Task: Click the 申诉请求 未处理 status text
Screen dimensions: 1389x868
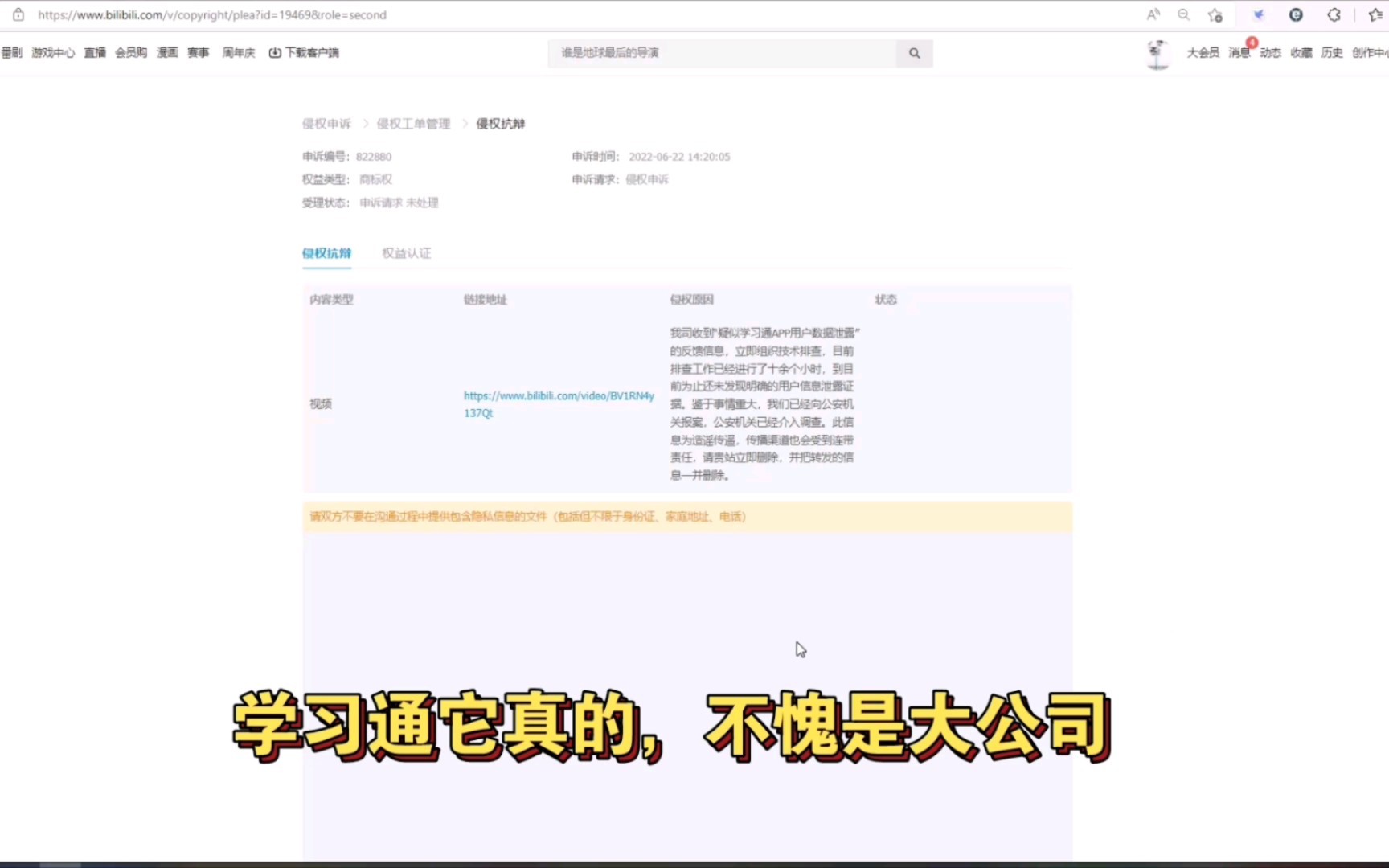Action: [399, 203]
